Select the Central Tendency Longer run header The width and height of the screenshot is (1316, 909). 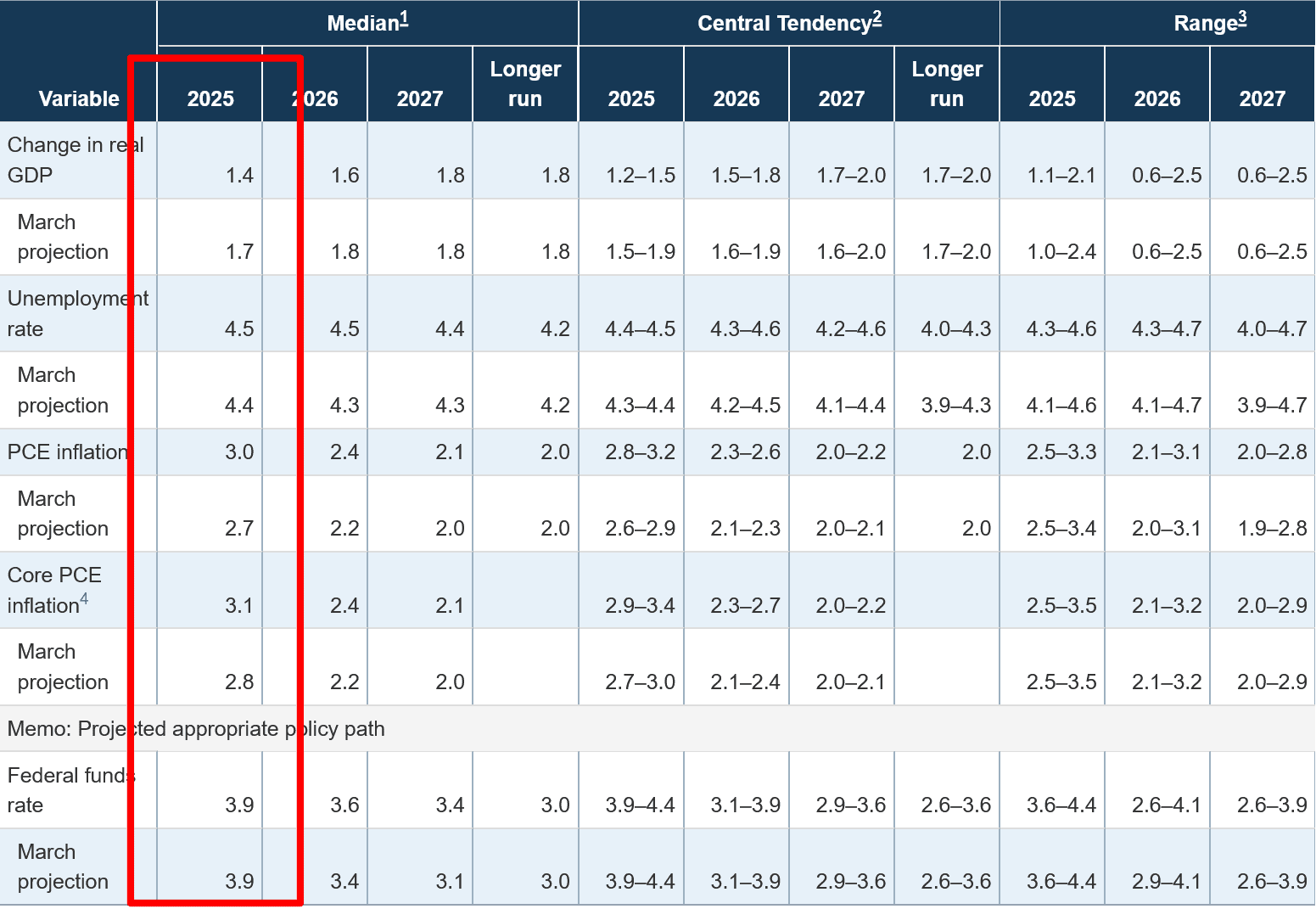click(x=946, y=84)
